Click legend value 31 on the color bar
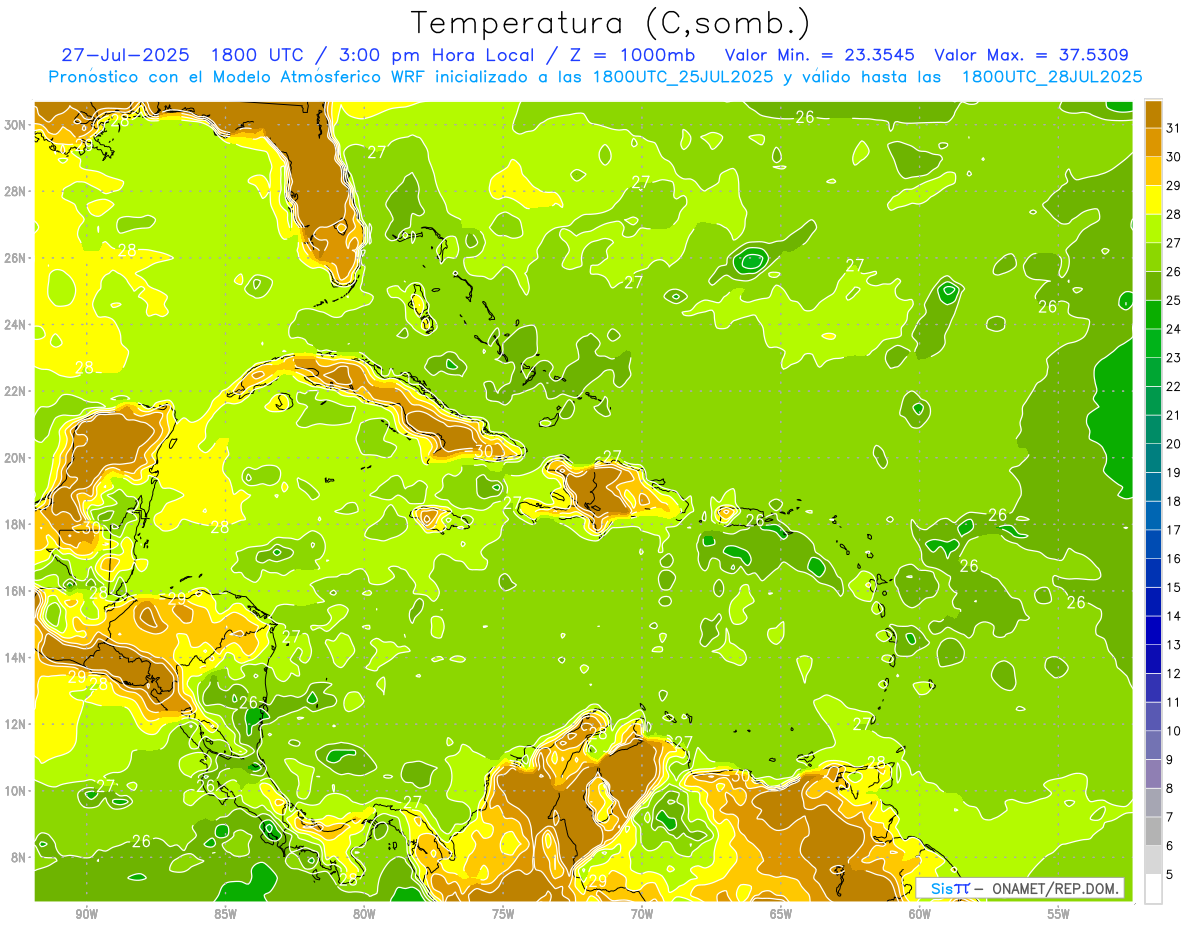The height and width of the screenshot is (927, 1200). [1173, 128]
